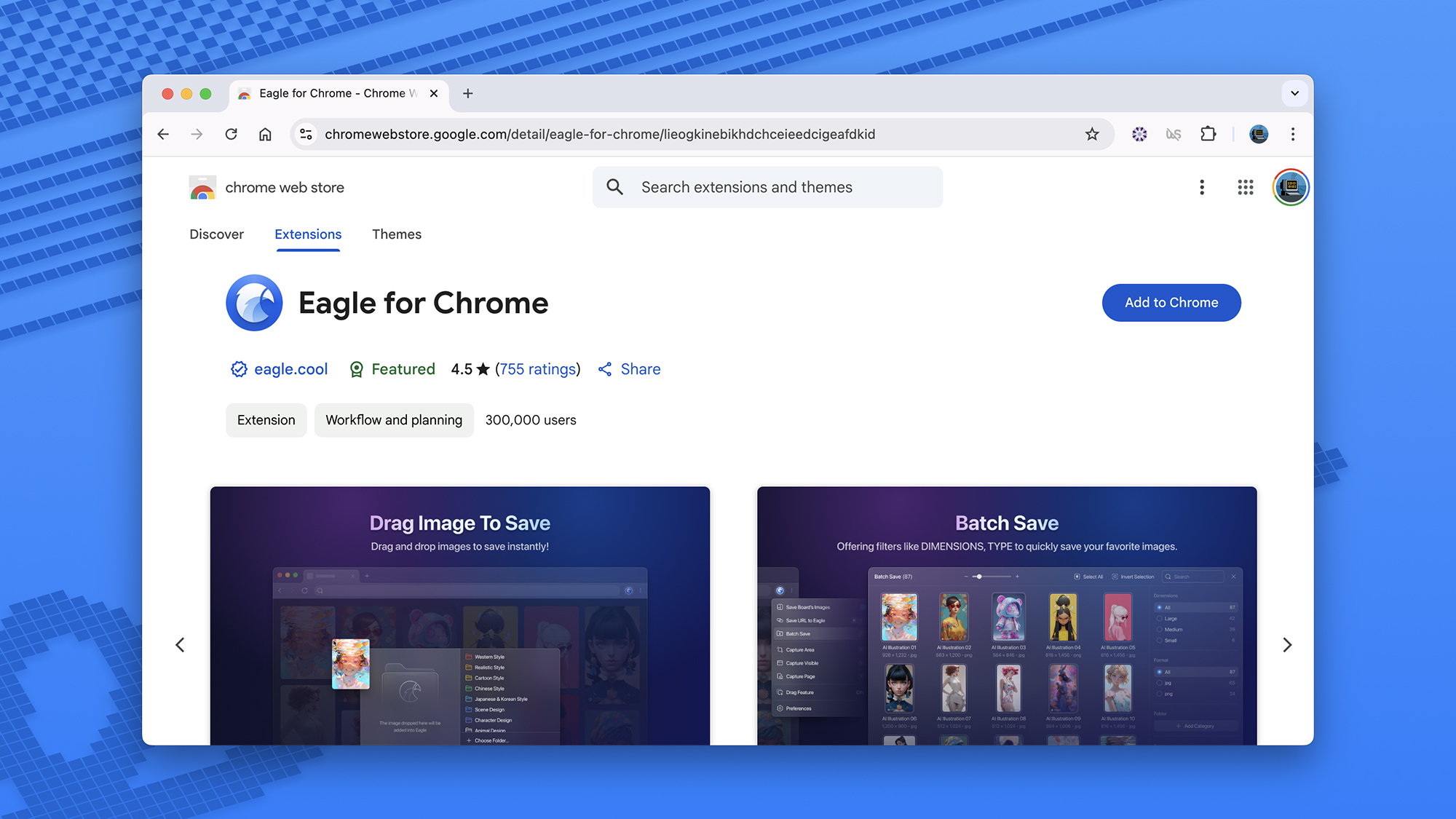Image resolution: width=1456 pixels, height=819 pixels.
Task: Click the Share link
Action: [x=629, y=369]
